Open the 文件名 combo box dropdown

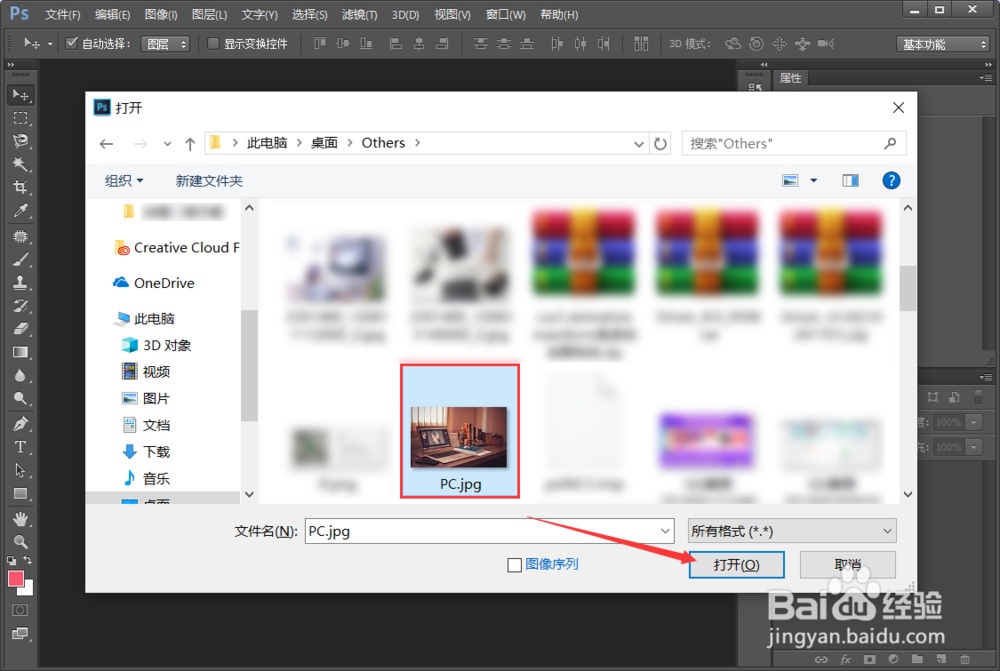click(665, 531)
